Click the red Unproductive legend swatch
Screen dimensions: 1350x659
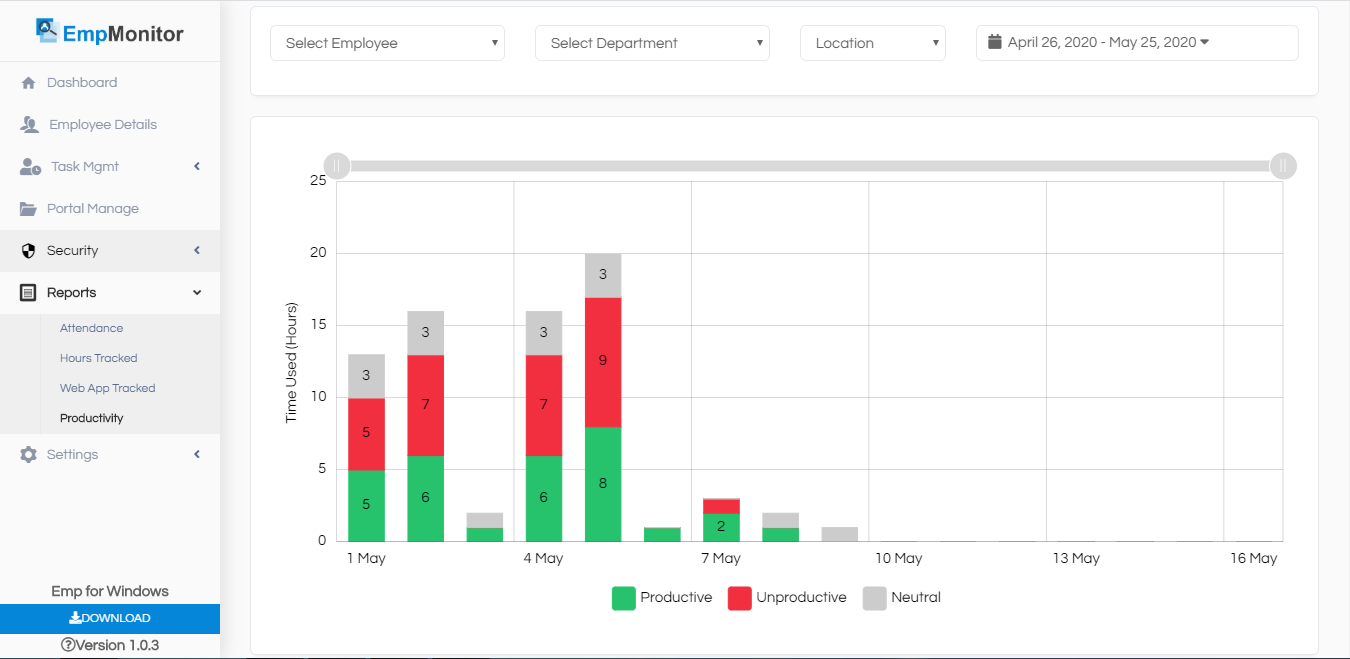[x=740, y=598]
